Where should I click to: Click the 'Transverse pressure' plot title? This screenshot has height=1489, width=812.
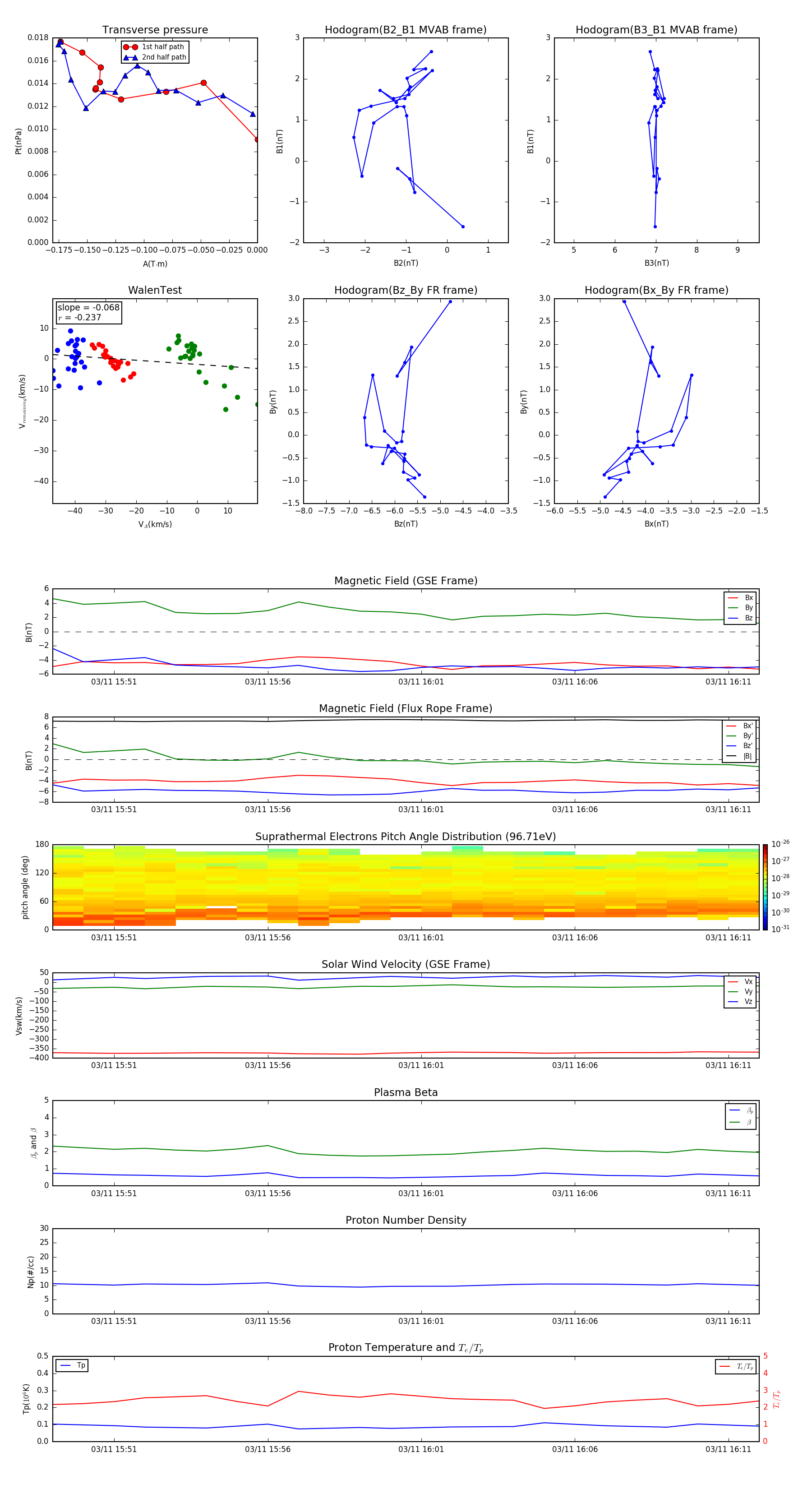pyautogui.click(x=155, y=30)
